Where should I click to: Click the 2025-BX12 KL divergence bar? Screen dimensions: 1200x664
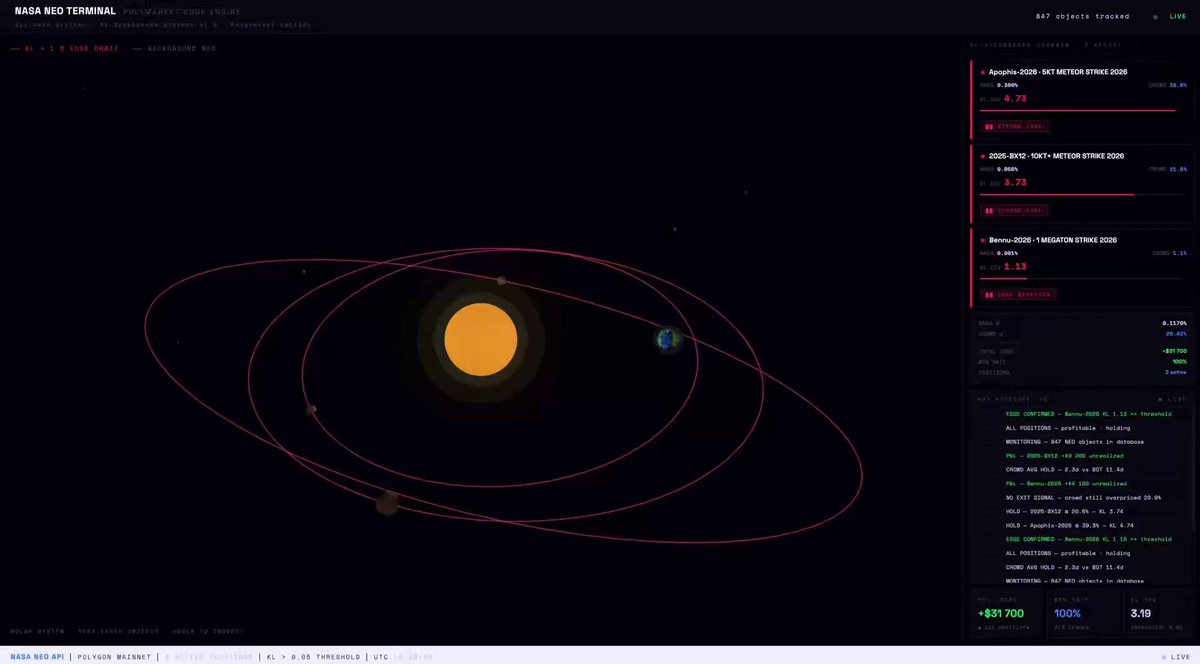pyautogui.click(x=1083, y=194)
